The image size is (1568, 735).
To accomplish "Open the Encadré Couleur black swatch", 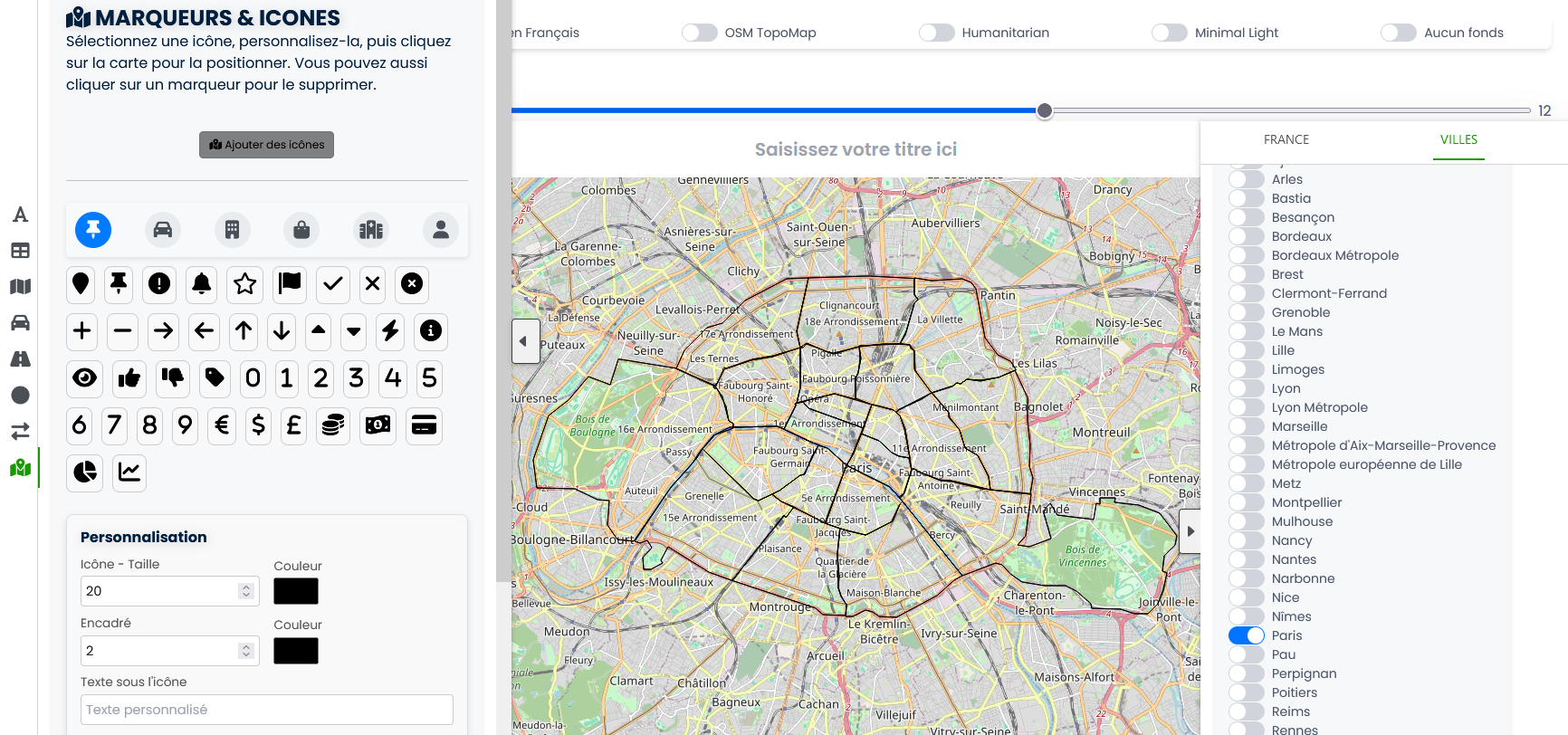I will (296, 651).
